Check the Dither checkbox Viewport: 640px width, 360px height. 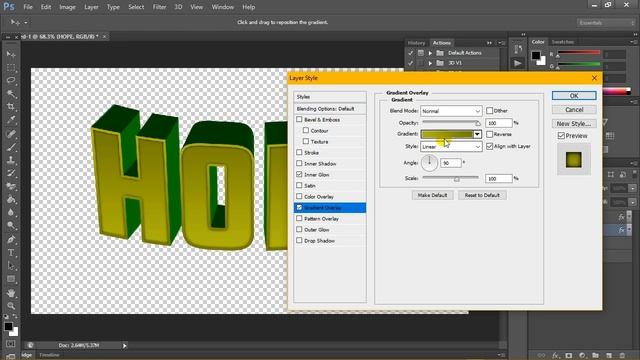click(489, 111)
